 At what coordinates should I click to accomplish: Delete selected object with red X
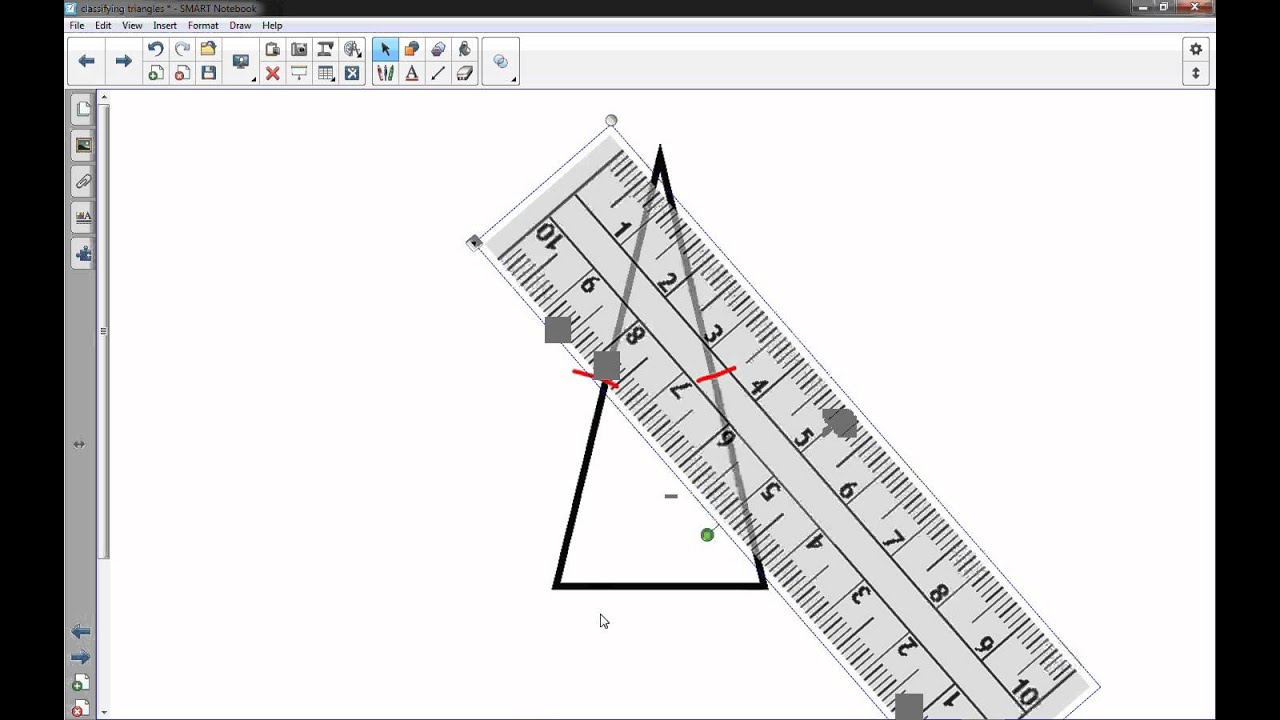pos(272,73)
